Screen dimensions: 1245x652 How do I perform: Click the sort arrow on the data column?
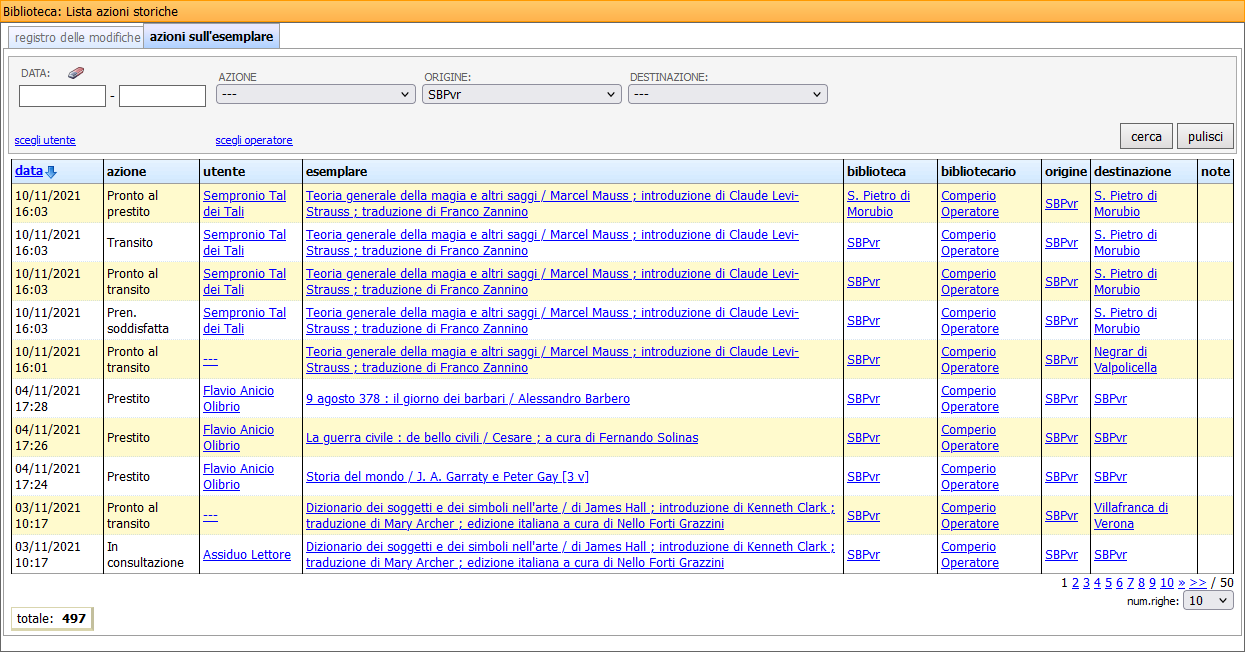[x=53, y=171]
